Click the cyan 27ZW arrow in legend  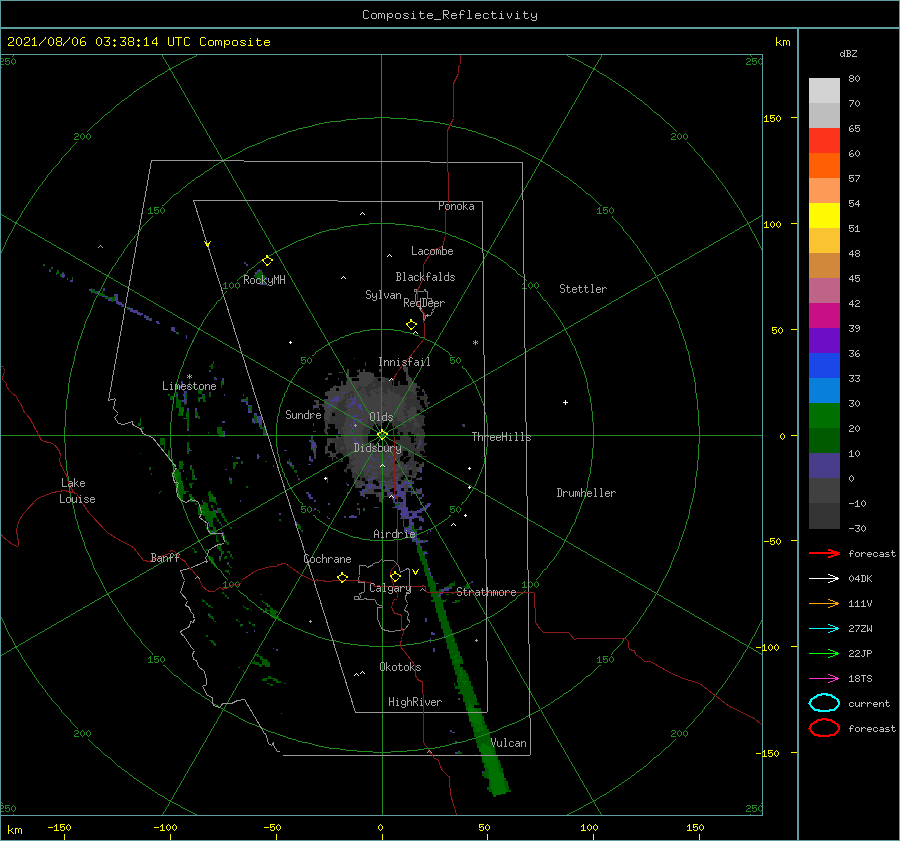click(824, 629)
